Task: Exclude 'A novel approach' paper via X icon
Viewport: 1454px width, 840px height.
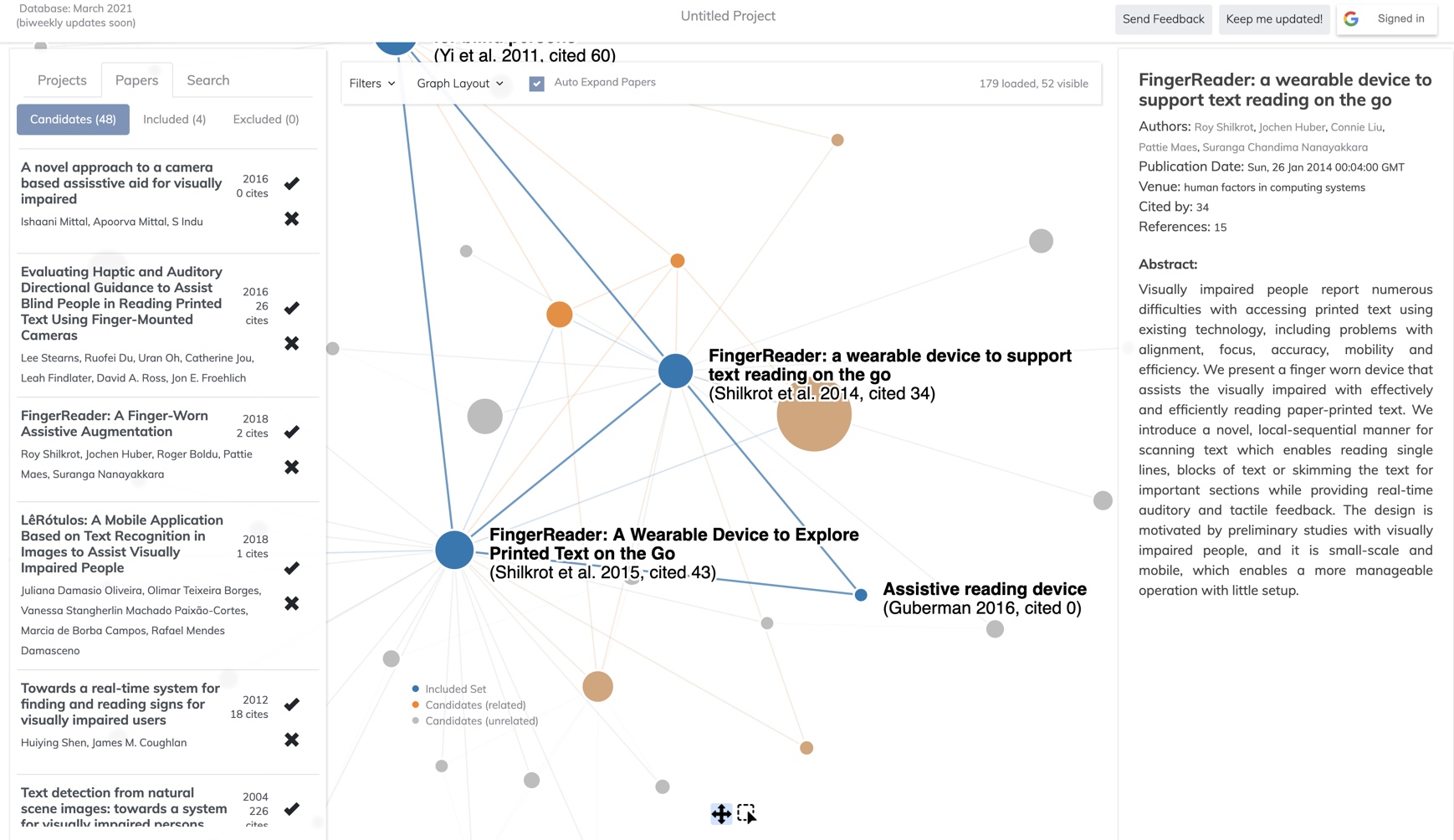Action: pos(291,219)
